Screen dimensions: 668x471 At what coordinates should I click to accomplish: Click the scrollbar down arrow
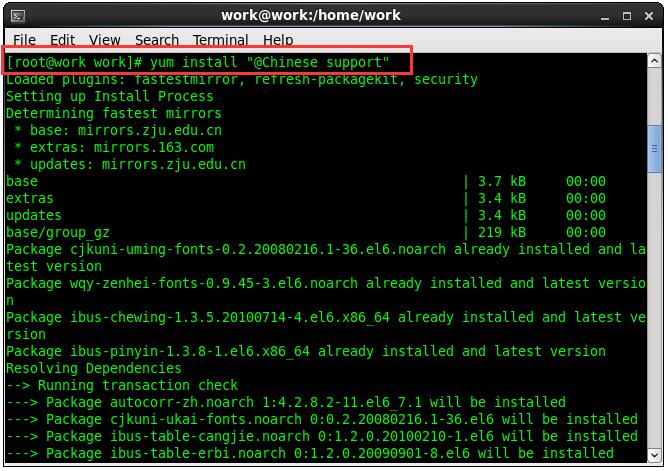(x=654, y=455)
